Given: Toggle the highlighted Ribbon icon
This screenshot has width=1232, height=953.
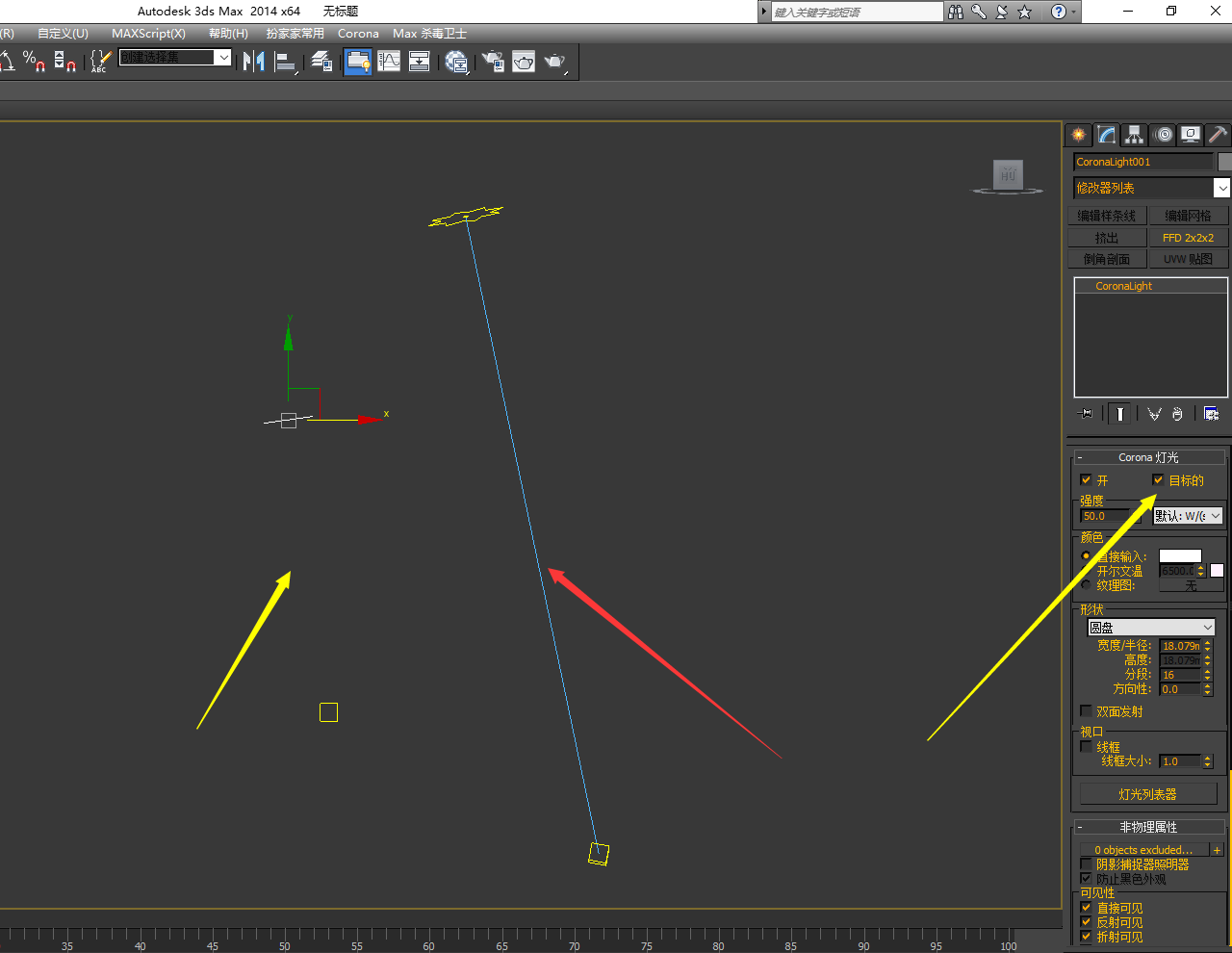Looking at the screenshot, I should [x=358, y=62].
